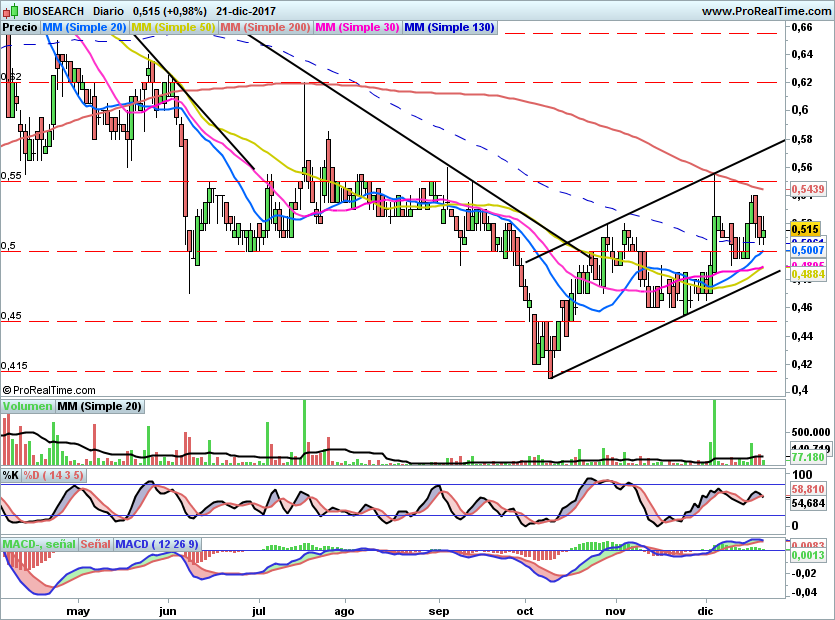835x620 pixels.
Task: Click the may month label on time axis
Action: click(x=78, y=610)
